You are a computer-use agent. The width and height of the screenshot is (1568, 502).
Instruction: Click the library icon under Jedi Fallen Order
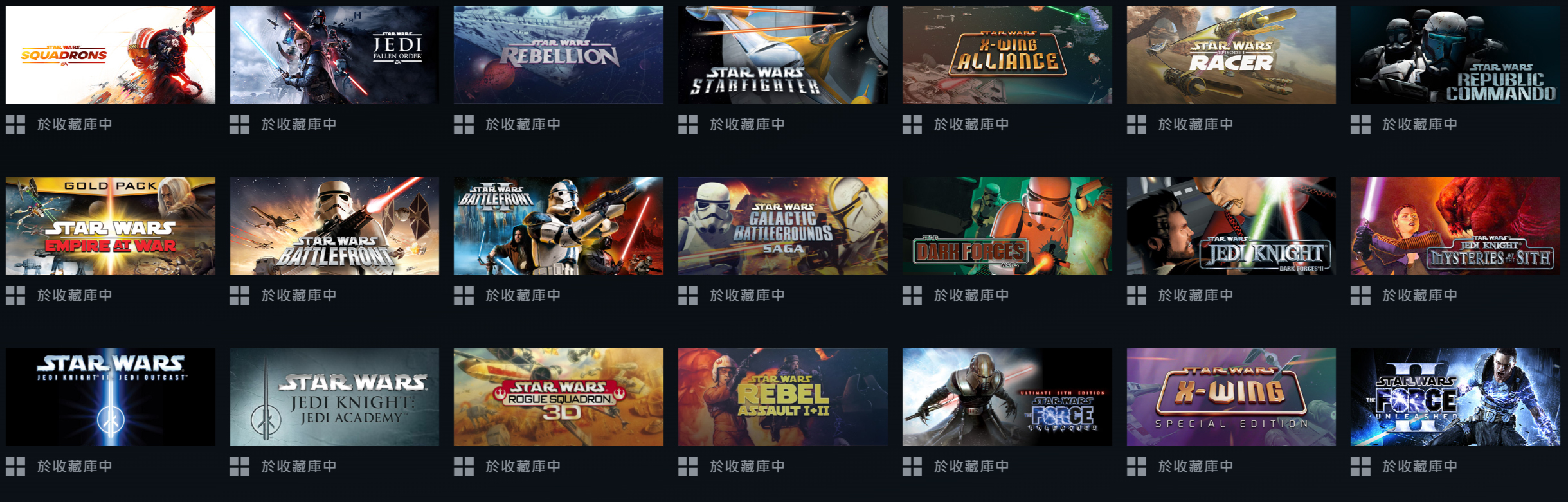point(239,125)
